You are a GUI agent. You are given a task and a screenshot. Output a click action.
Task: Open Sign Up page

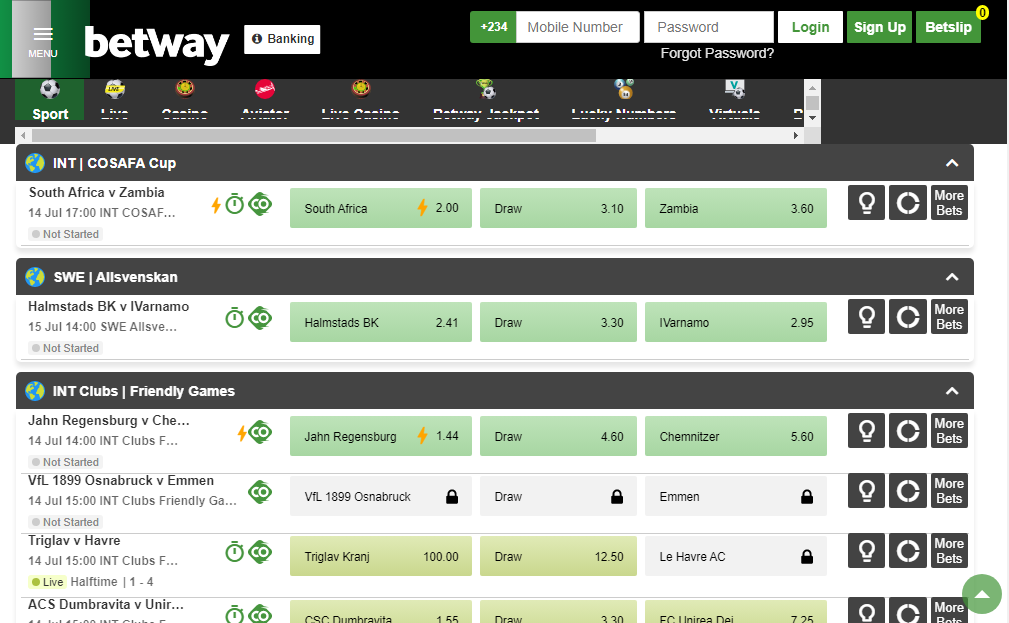879,27
